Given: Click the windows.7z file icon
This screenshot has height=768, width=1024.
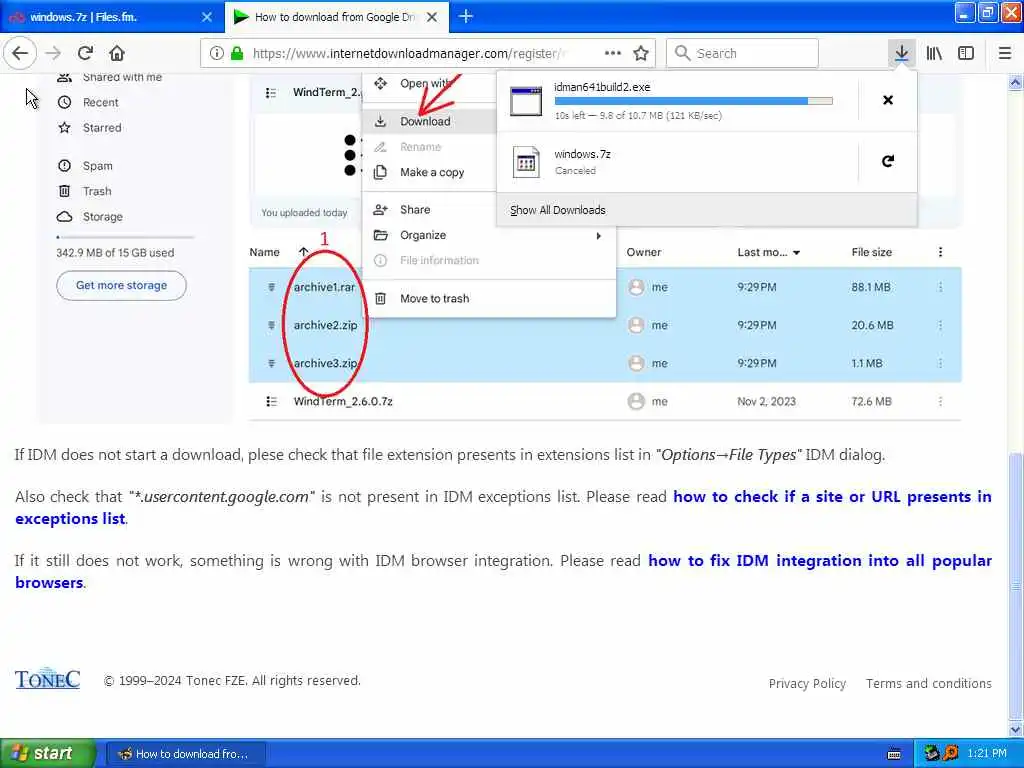Looking at the screenshot, I should (x=526, y=161).
